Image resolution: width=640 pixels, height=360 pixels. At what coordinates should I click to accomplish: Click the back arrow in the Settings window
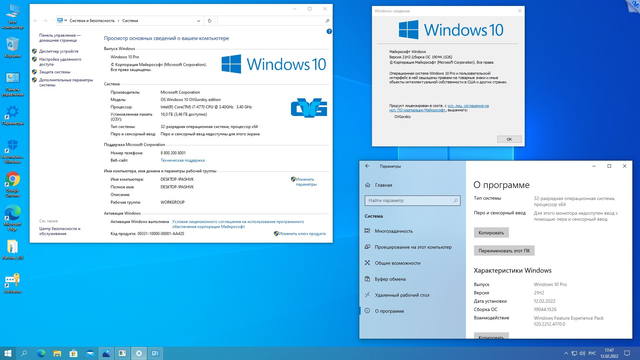point(367,166)
